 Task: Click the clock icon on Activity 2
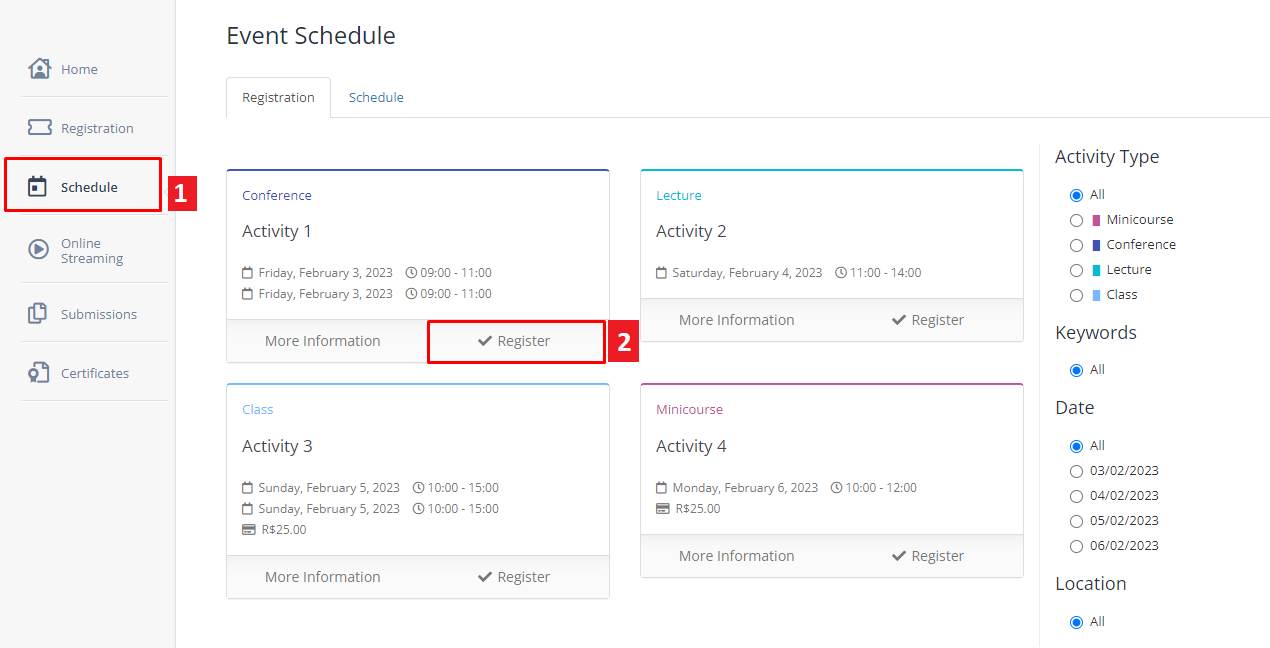840,273
